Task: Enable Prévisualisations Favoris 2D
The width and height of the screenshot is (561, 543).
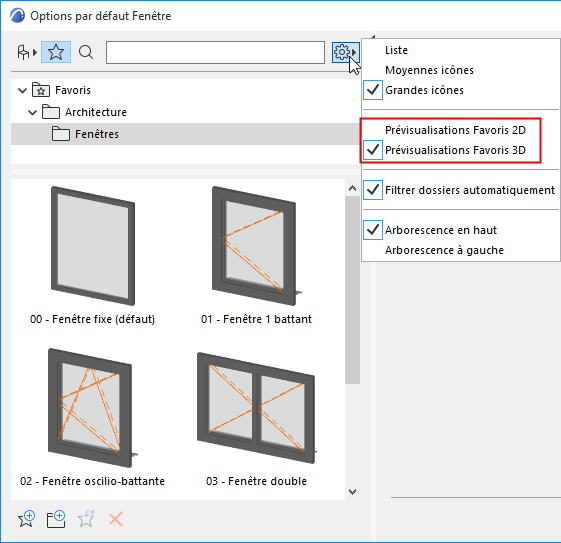Action: point(455,130)
